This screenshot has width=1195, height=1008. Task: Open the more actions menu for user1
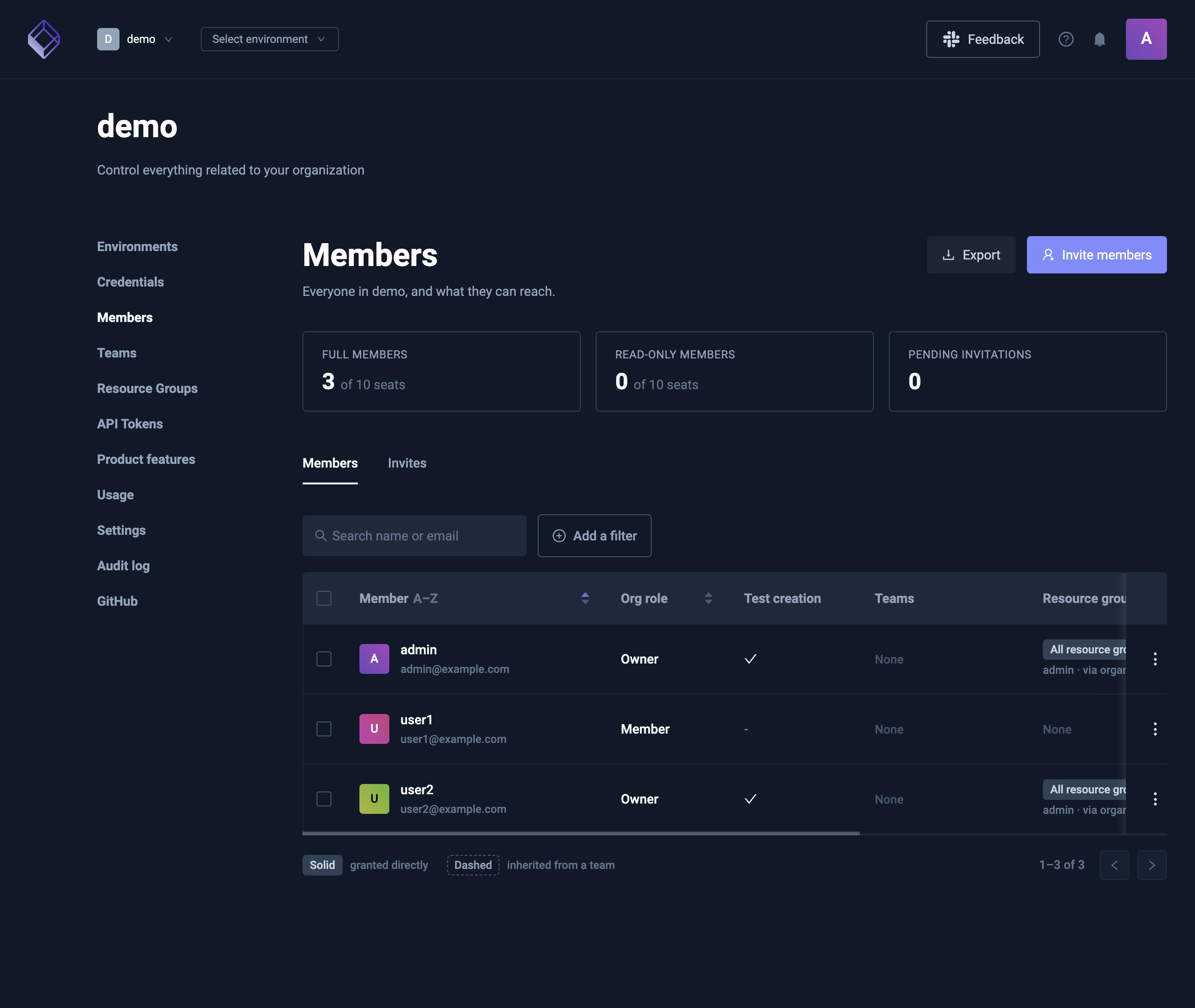pyautogui.click(x=1155, y=728)
